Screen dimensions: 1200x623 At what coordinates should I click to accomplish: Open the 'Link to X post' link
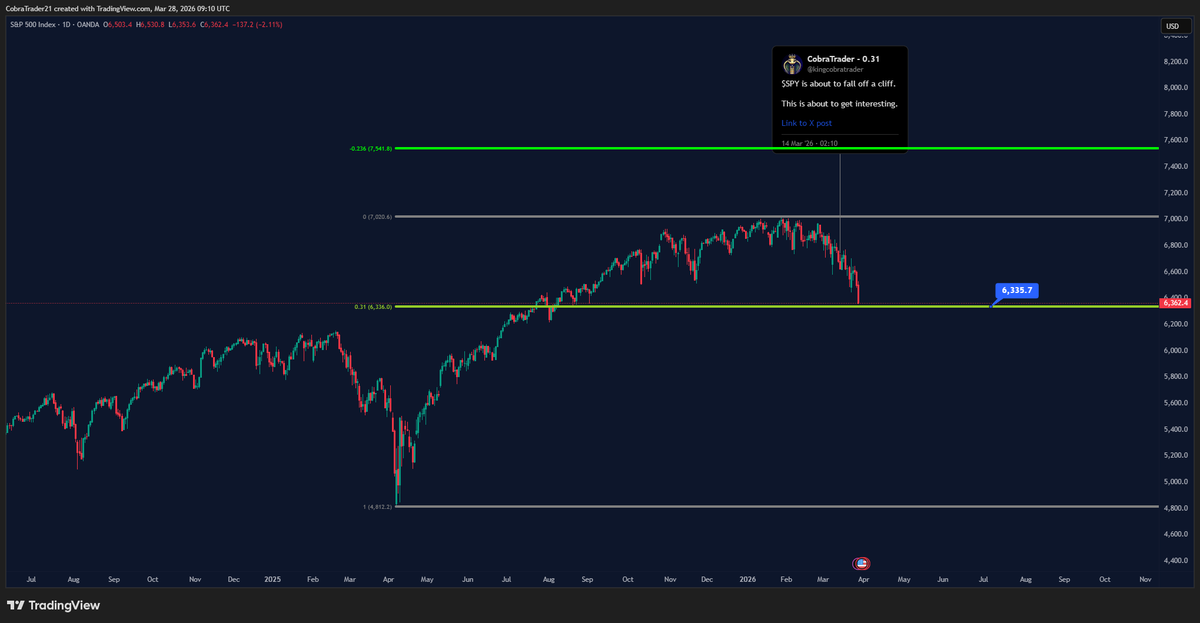point(807,123)
